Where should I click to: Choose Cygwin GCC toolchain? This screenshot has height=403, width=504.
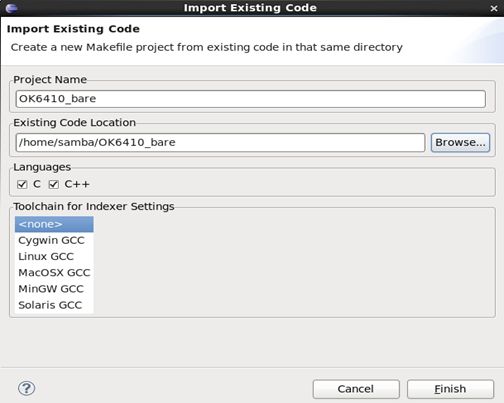click(54, 240)
